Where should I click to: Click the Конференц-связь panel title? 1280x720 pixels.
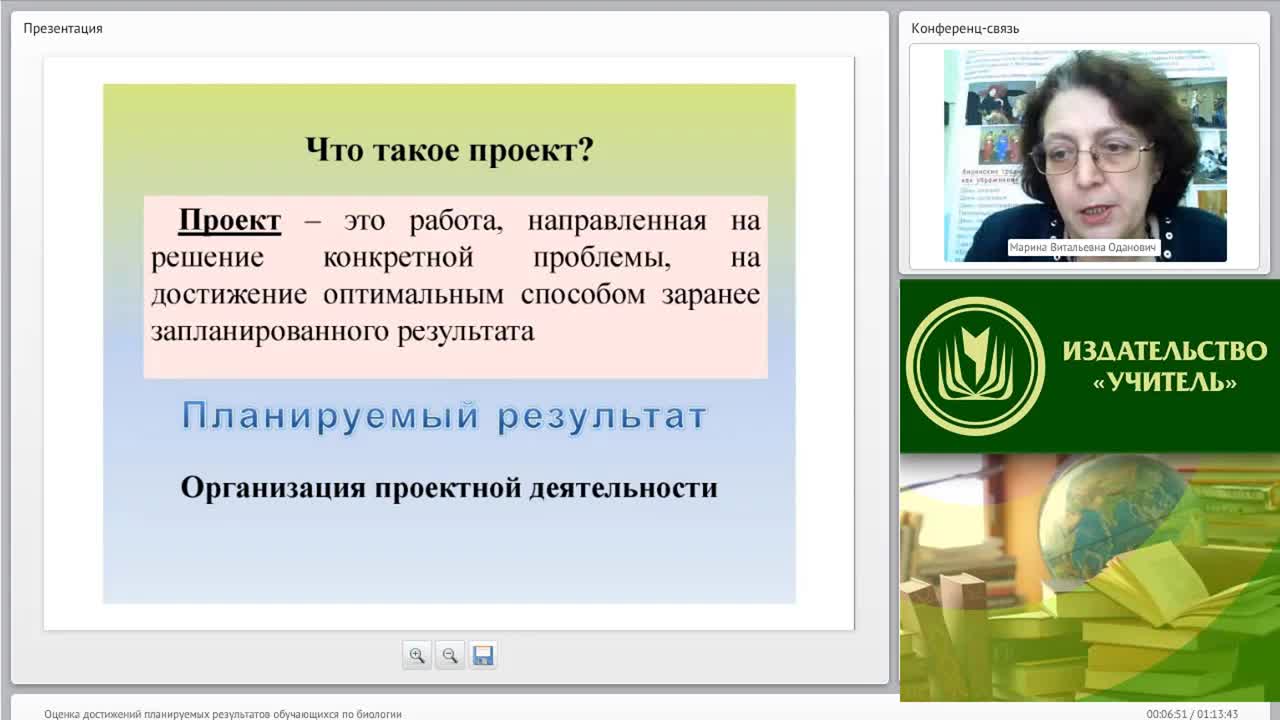tap(965, 28)
